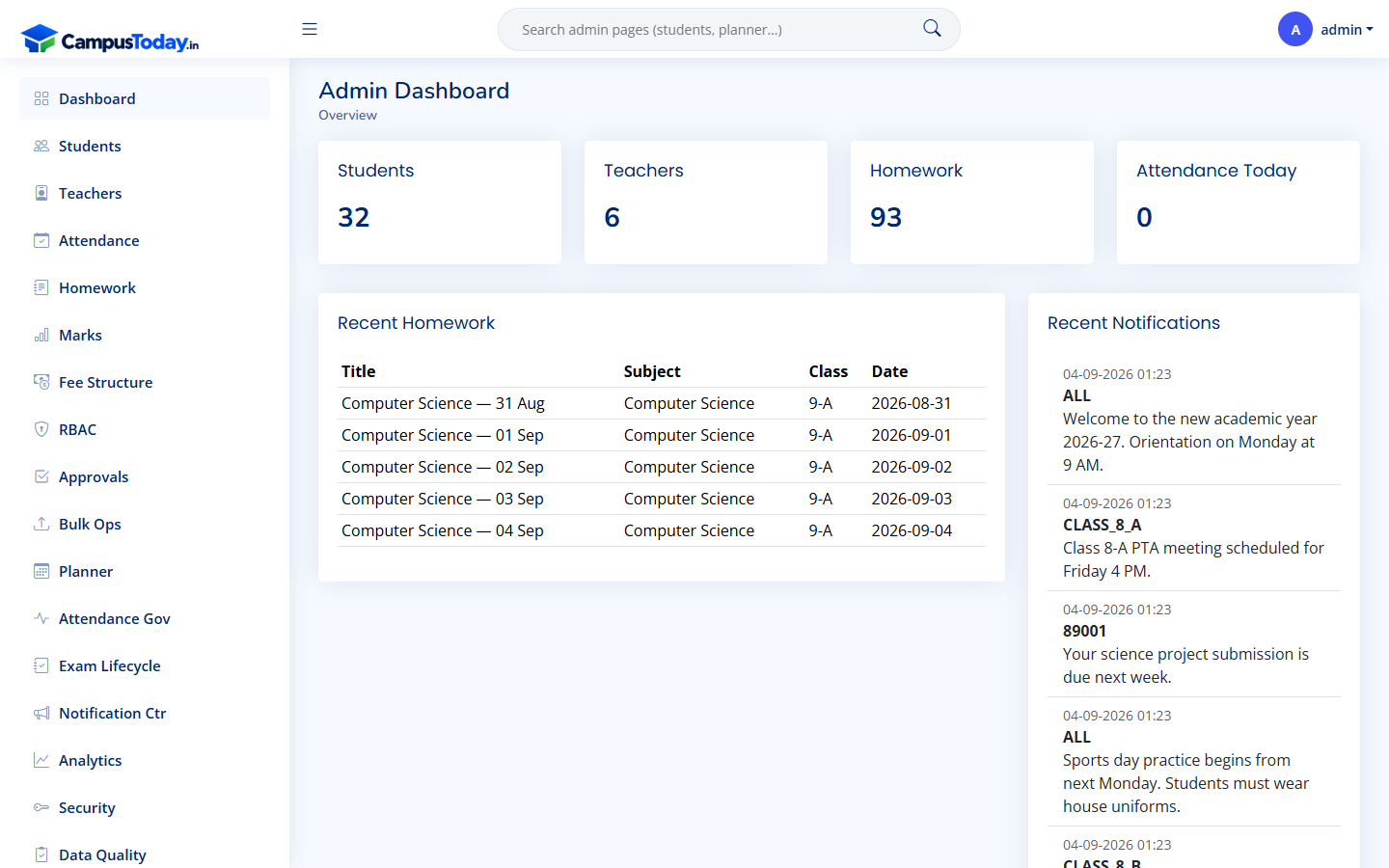Open the Teachers section
Viewport: 1389px width, 868px height.
[145, 193]
